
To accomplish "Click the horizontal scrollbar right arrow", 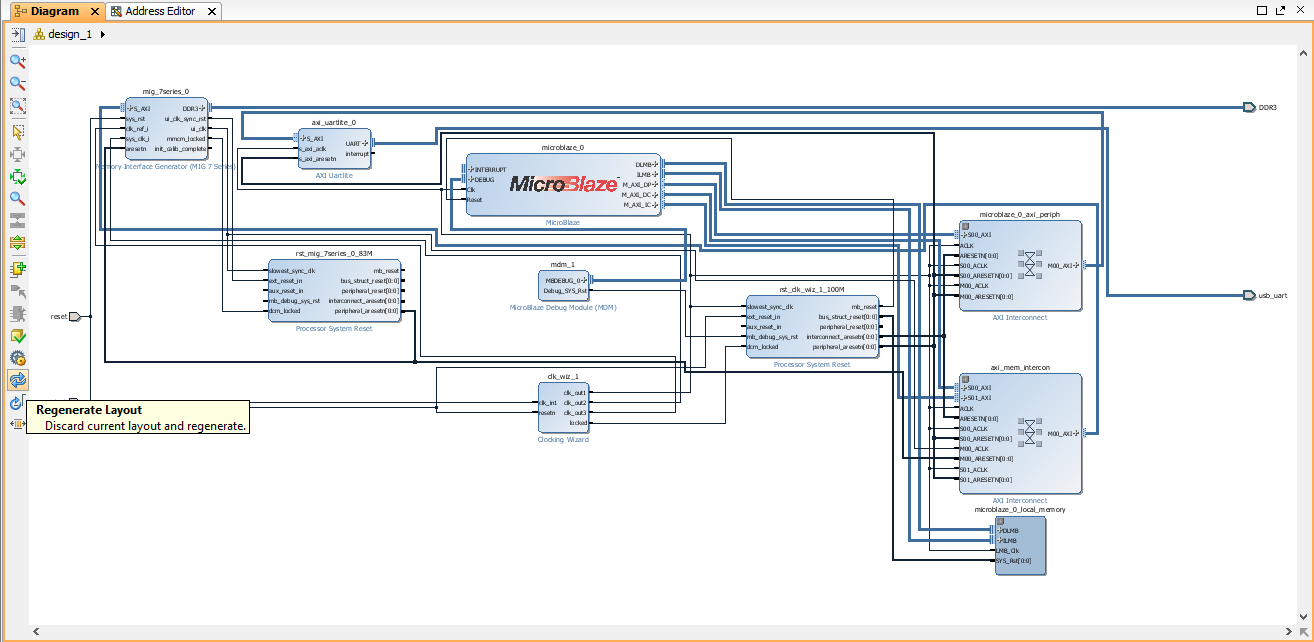I will tap(1289, 632).
